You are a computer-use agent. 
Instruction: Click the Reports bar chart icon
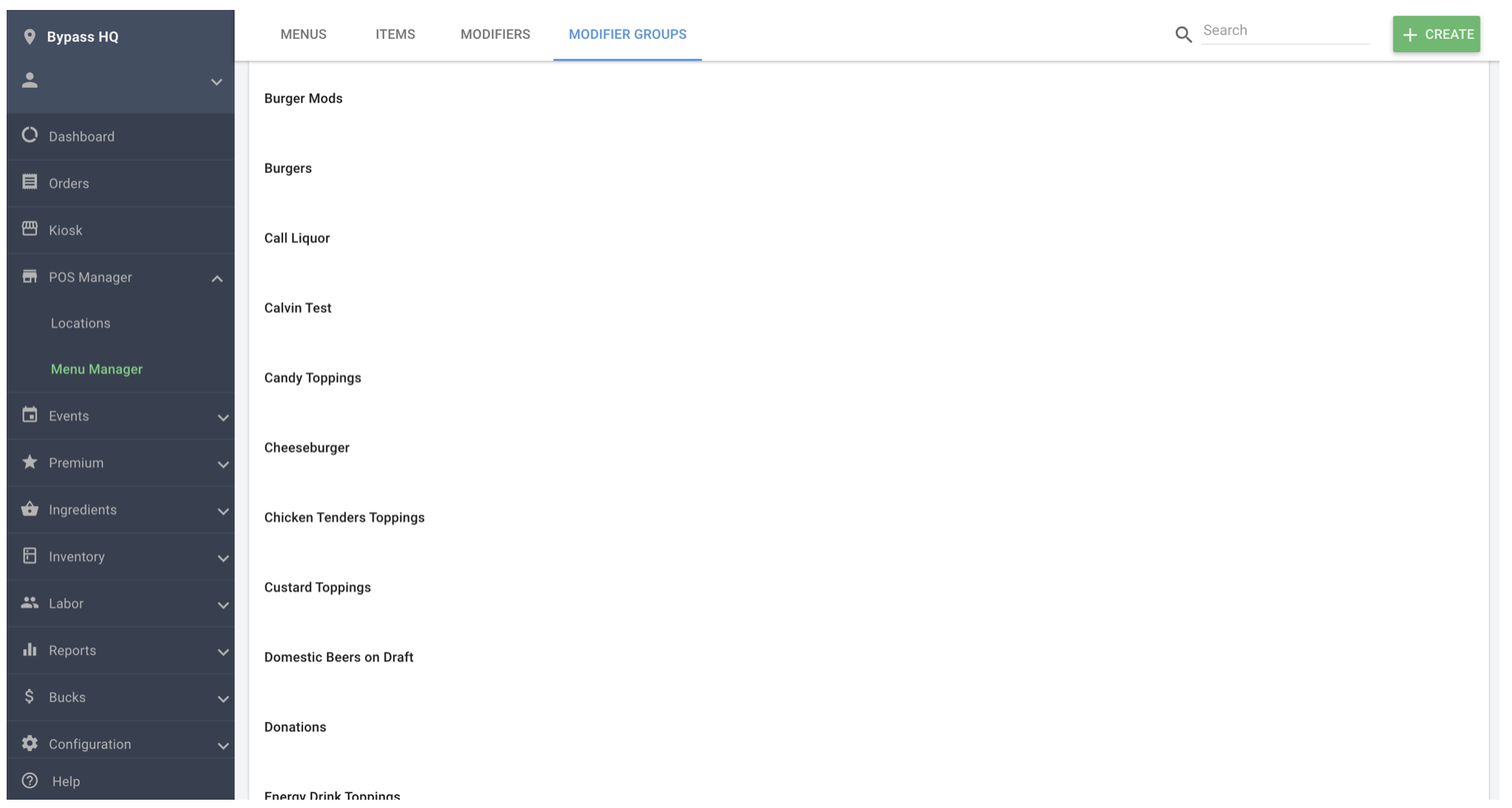[30, 649]
